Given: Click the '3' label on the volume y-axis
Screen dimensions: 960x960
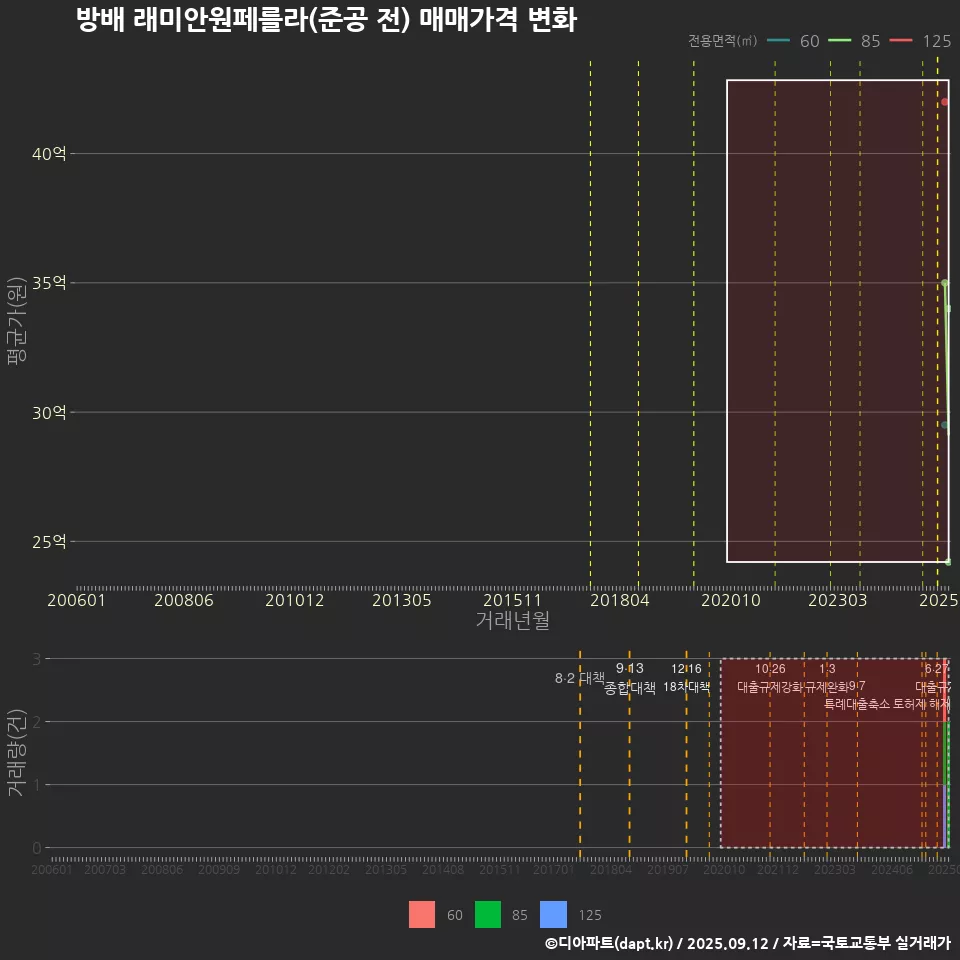Looking at the screenshot, I should tap(37, 659).
